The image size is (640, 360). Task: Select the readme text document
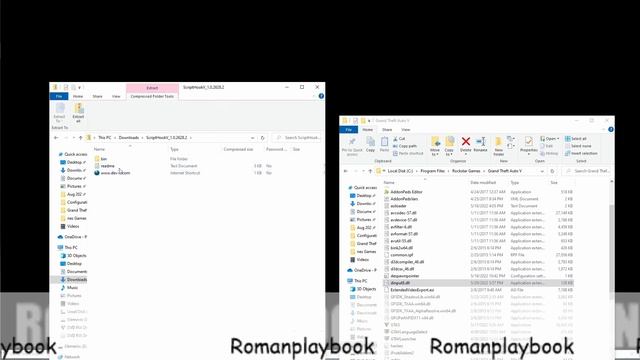pyautogui.click(x=104, y=166)
